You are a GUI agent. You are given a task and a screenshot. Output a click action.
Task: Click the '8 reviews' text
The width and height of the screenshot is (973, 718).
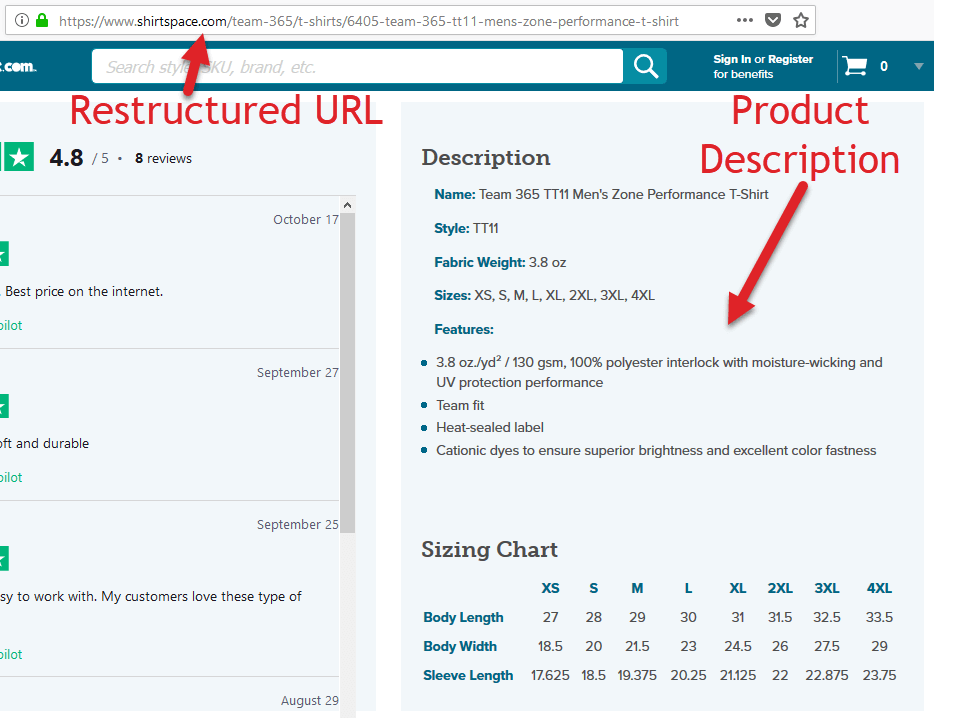click(163, 158)
